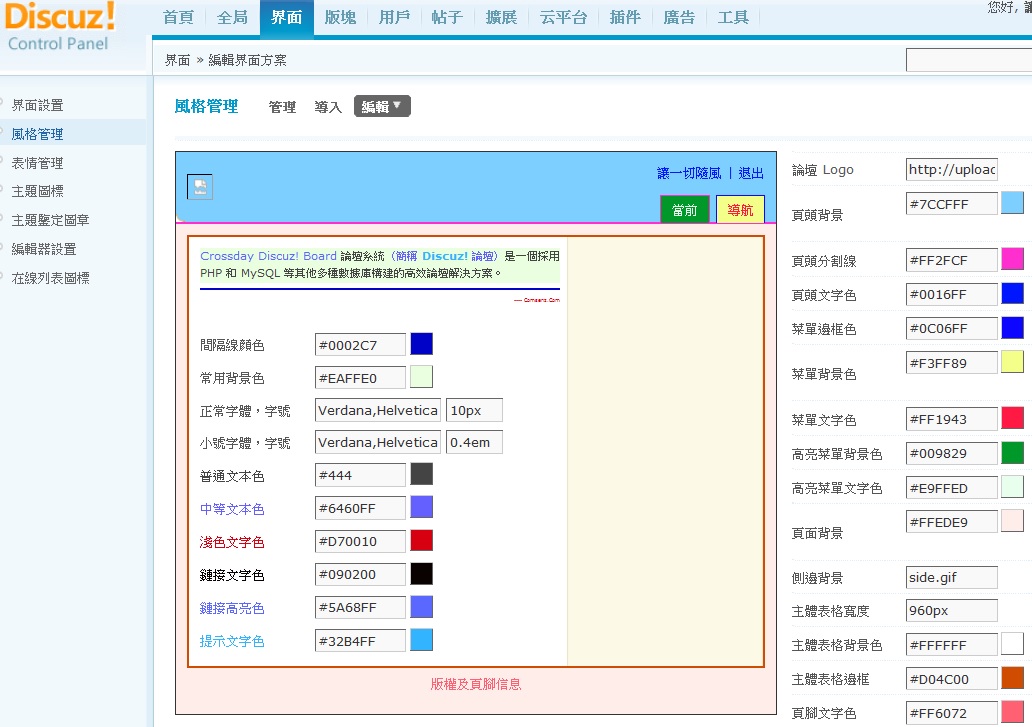Click the broken logo image icon in preview
Viewport: 1032px width, 727px height.
coord(200,187)
